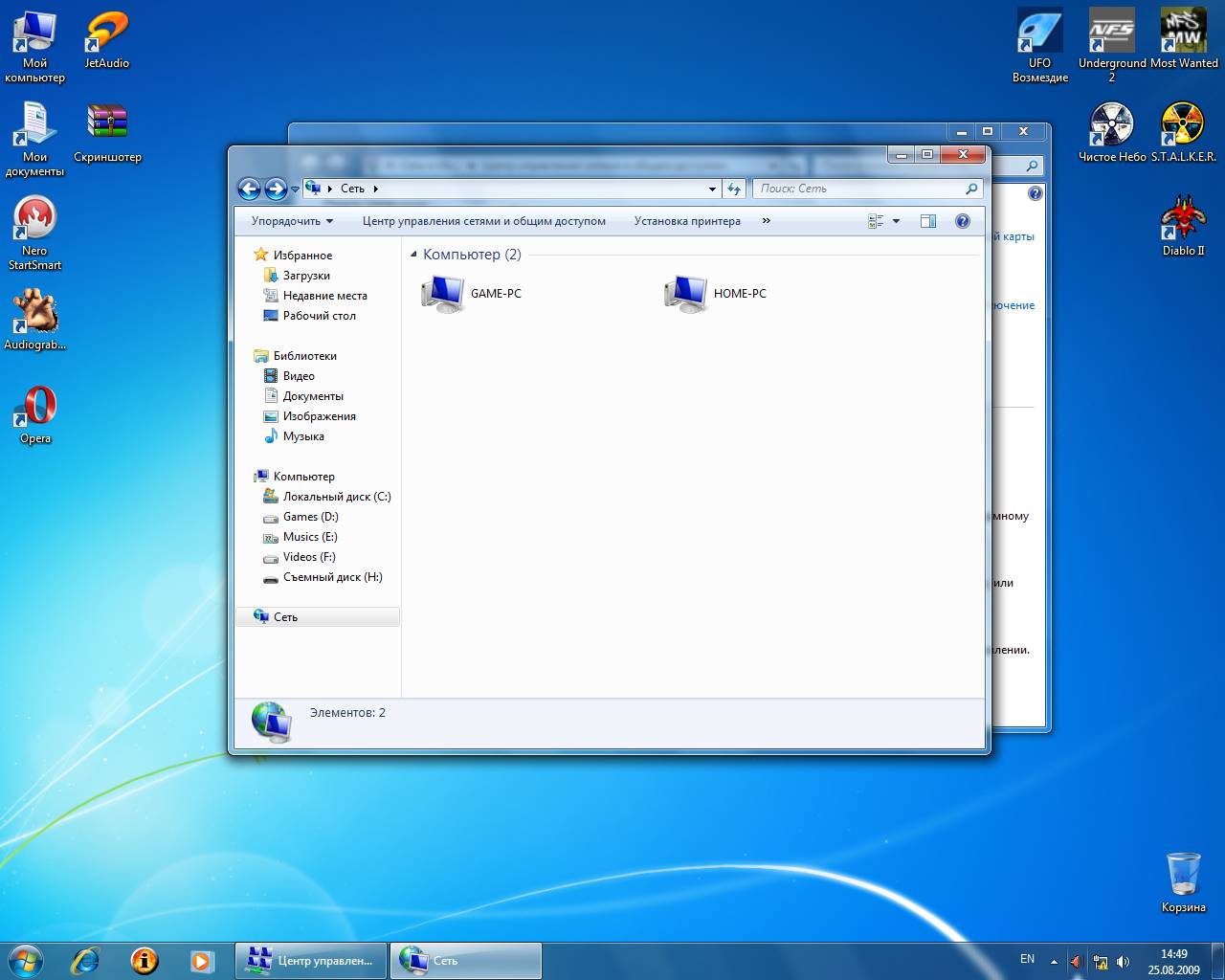The width and height of the screenshot is (1225, 980).
Task: Click the Forward navigation arrow
Action: click(x=275, y=189)
